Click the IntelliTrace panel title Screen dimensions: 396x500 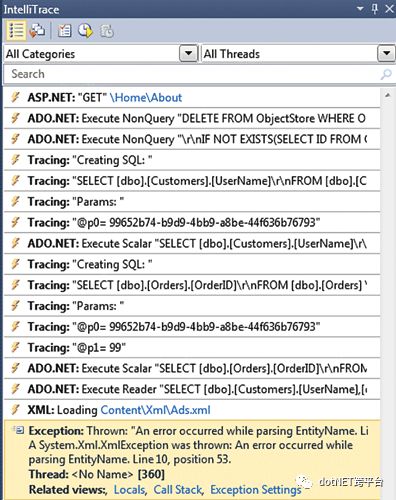31,9
